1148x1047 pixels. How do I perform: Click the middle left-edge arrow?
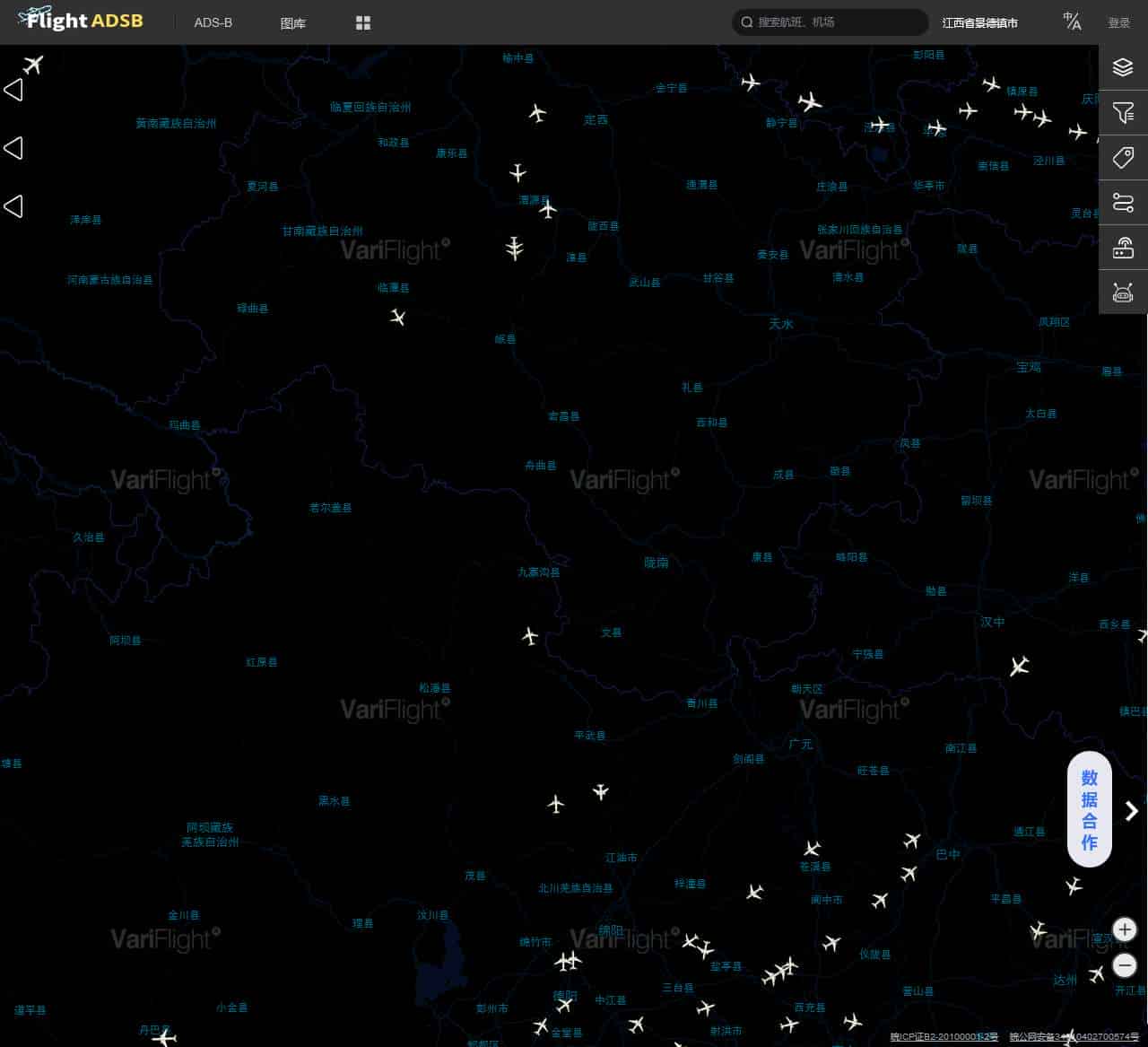[x=13, y=148]
